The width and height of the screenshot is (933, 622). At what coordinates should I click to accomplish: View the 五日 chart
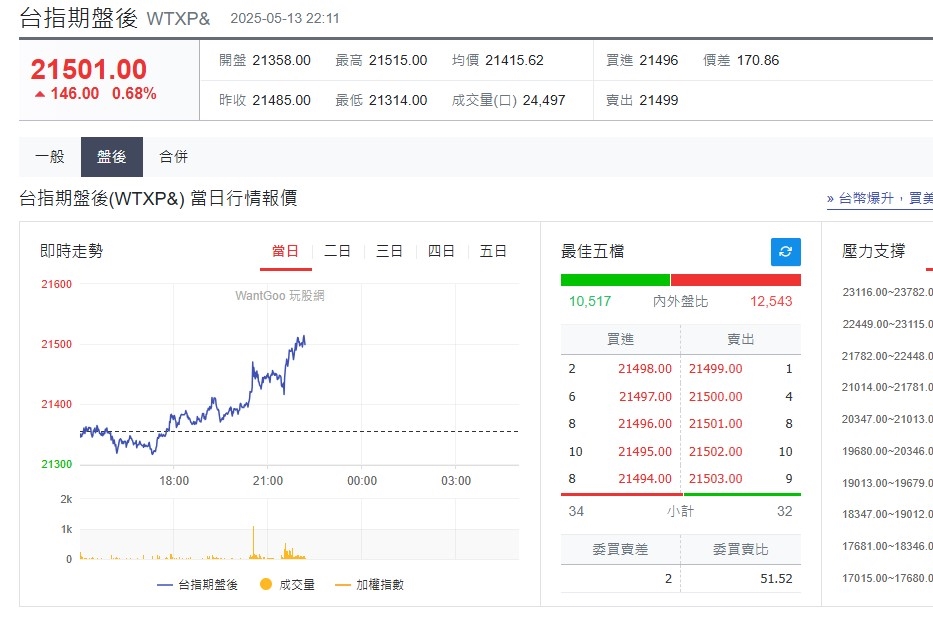click(x=493, y=251)
